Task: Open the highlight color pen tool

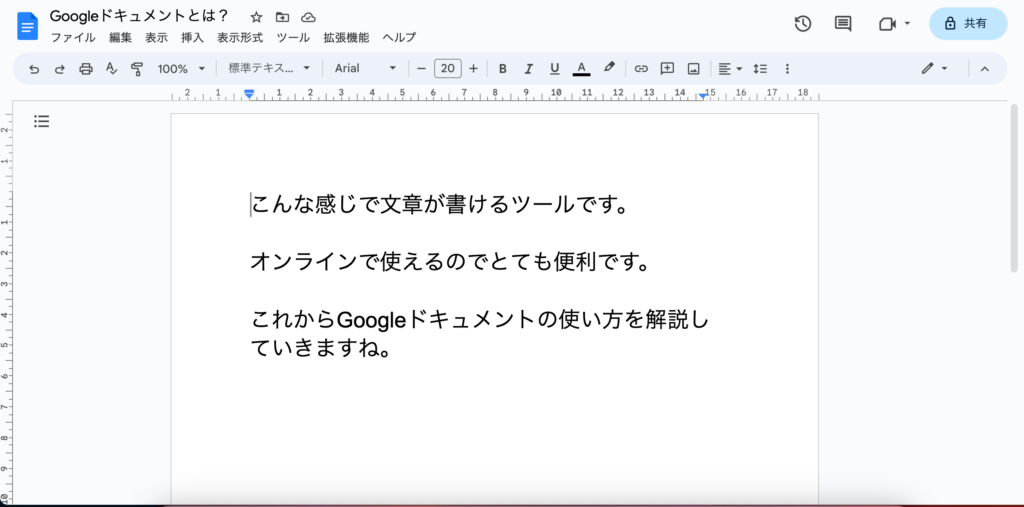Action: tap(609, 69)
